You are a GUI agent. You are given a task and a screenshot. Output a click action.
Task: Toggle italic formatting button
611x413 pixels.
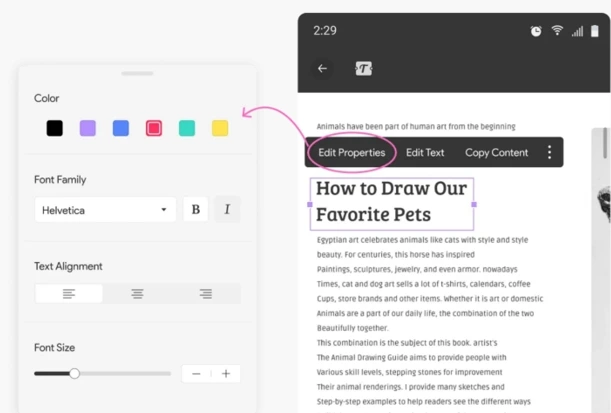[x=227, y=210]
